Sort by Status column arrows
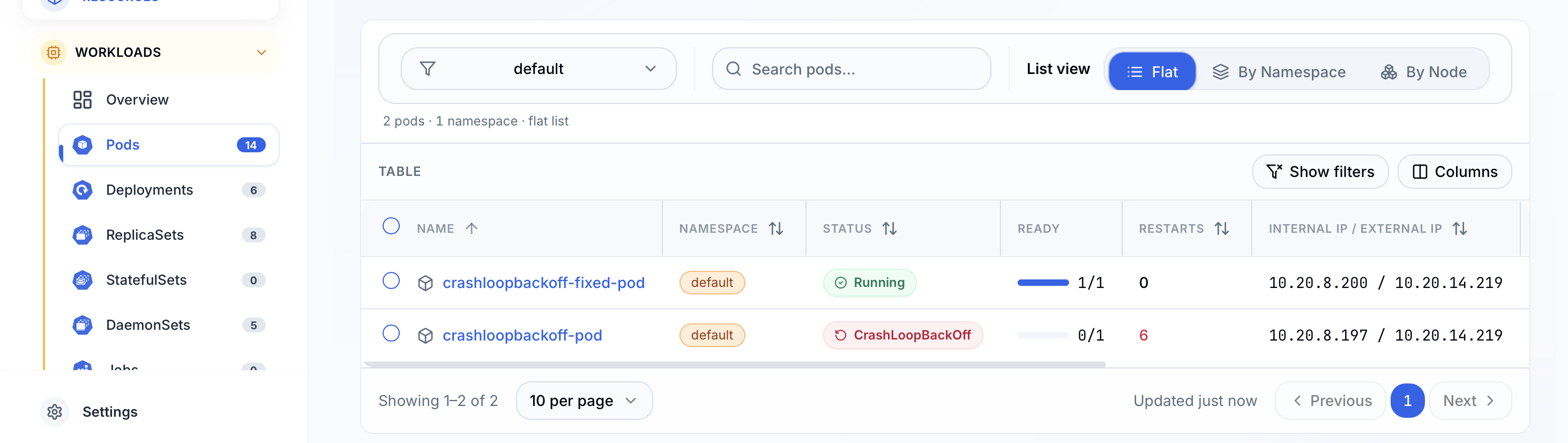This screenshot has width=1568, height=443. [x=890, y=228]
